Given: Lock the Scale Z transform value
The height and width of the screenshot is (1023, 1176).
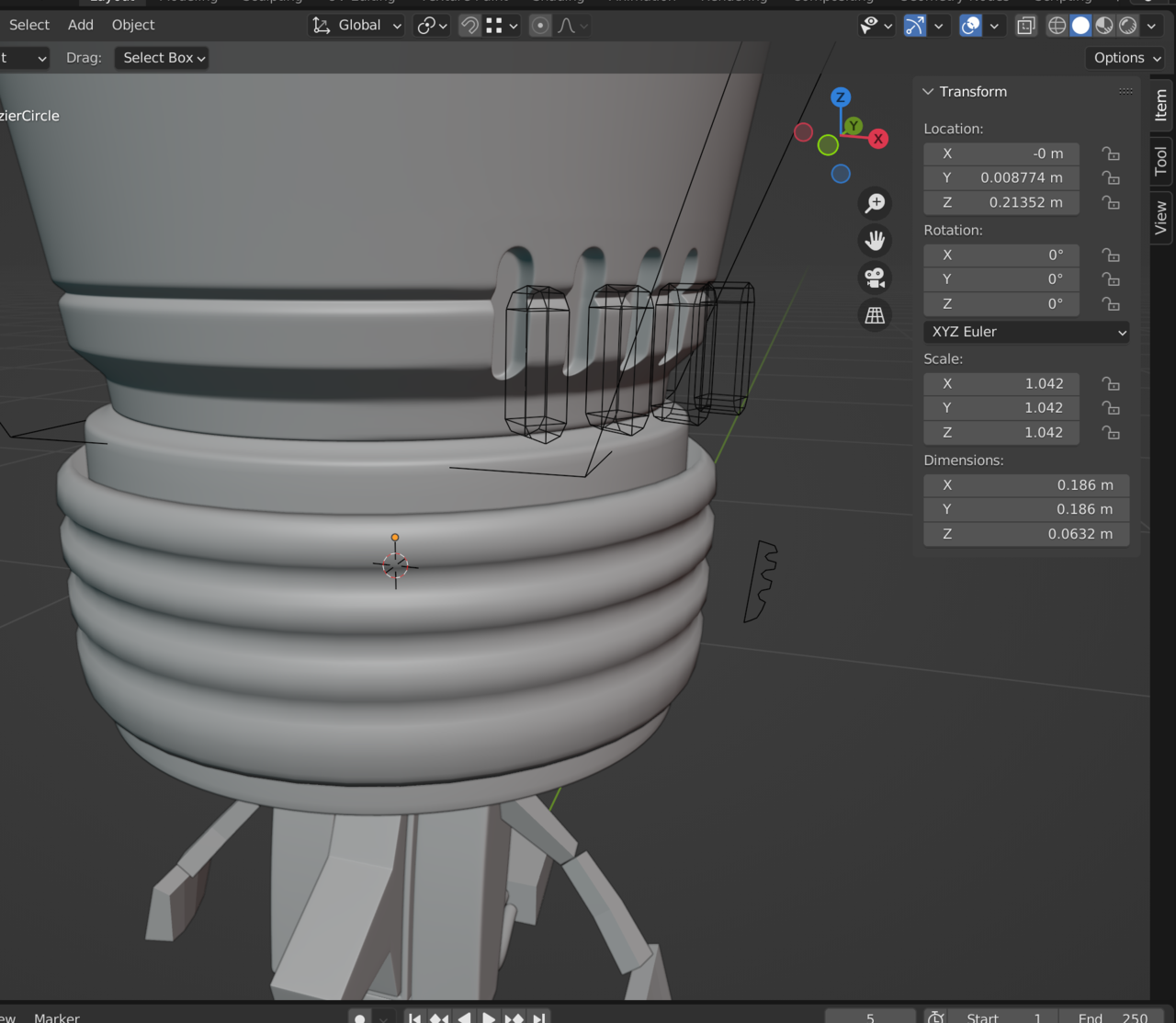Looking at the screenshot, I should point(1110,432).
